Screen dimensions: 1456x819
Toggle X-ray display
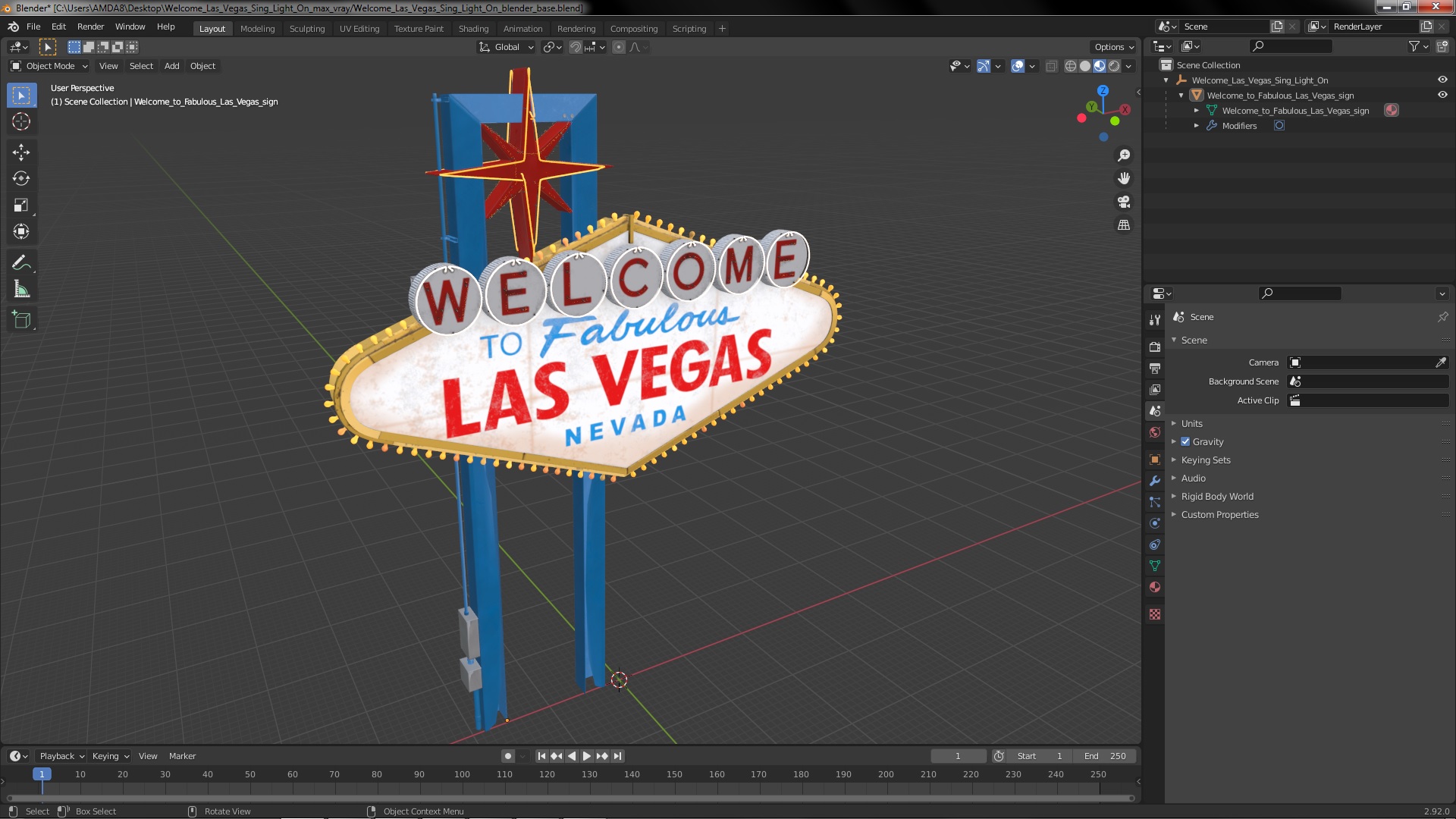pyautogui.click(x=1051, y=66)
